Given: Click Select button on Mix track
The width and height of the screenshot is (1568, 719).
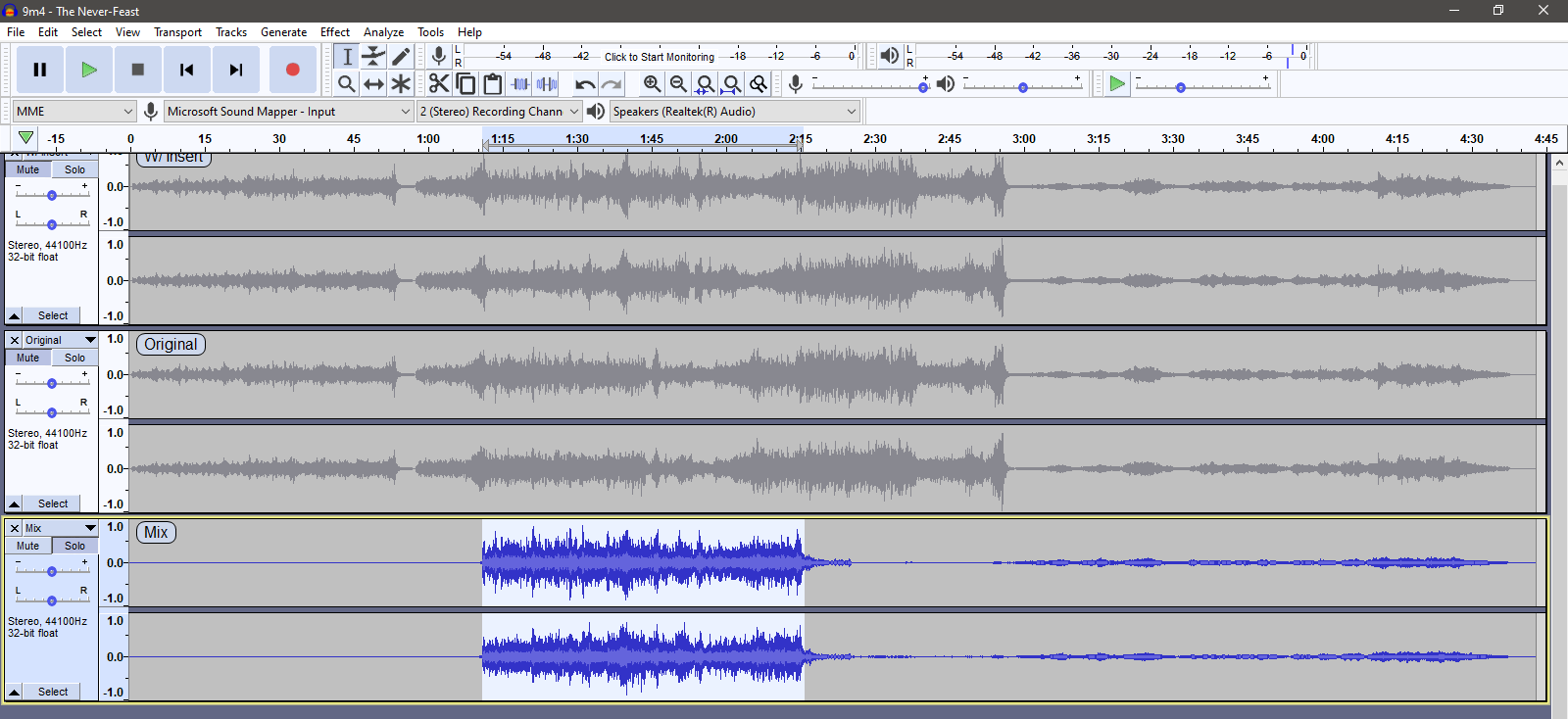Looking at the screenshot, I should click(53, 692).
